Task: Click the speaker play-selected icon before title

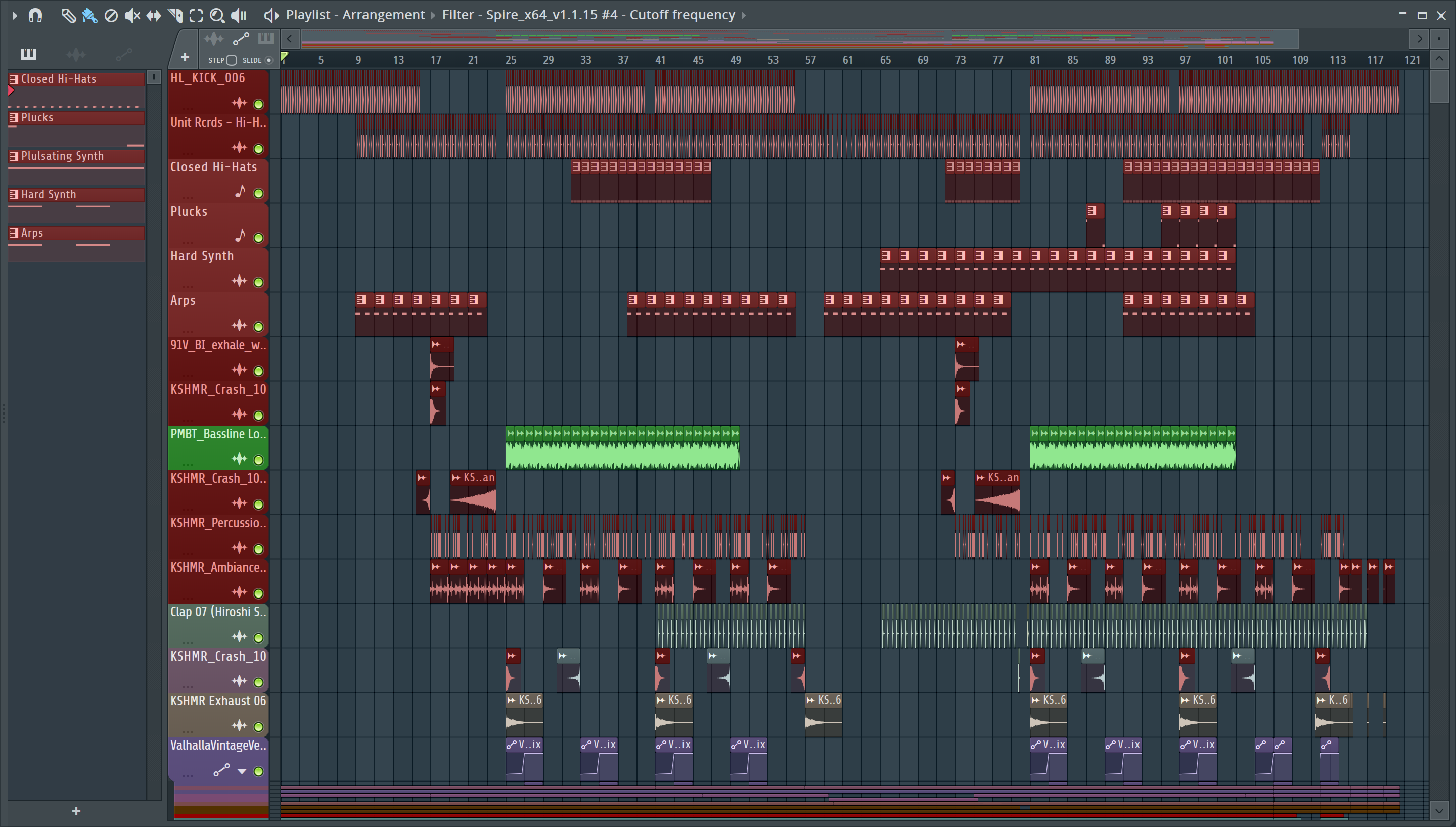Action: click(271, 15)
